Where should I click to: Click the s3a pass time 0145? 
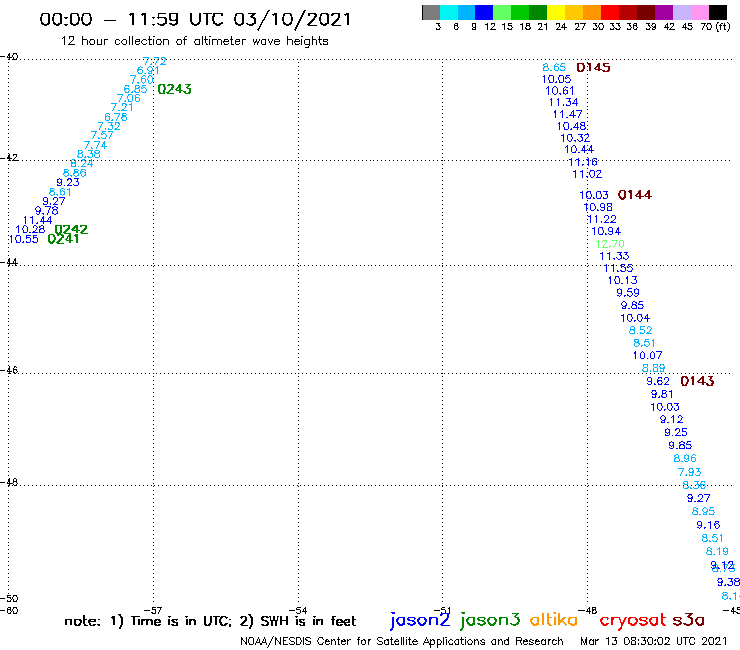click(593, 68)
